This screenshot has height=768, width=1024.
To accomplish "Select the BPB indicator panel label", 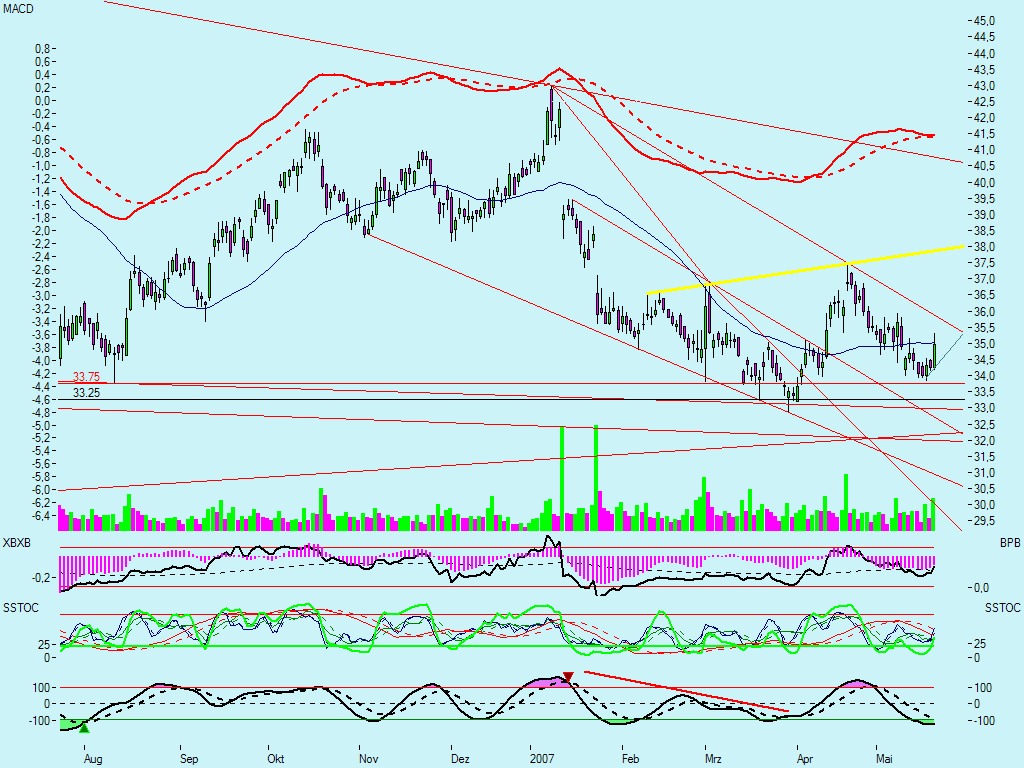I will 1010,543.
